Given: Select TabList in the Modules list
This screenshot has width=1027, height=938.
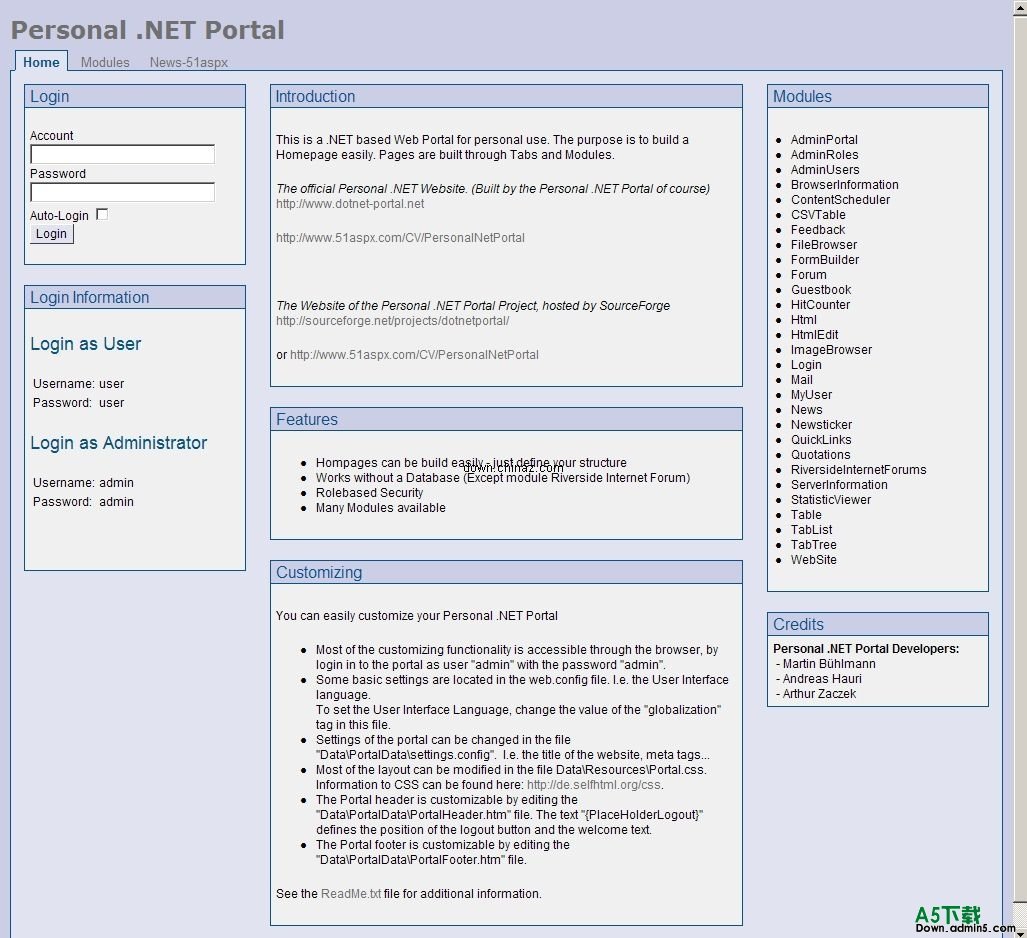Looking at the screenshot, I should point(812,531).
